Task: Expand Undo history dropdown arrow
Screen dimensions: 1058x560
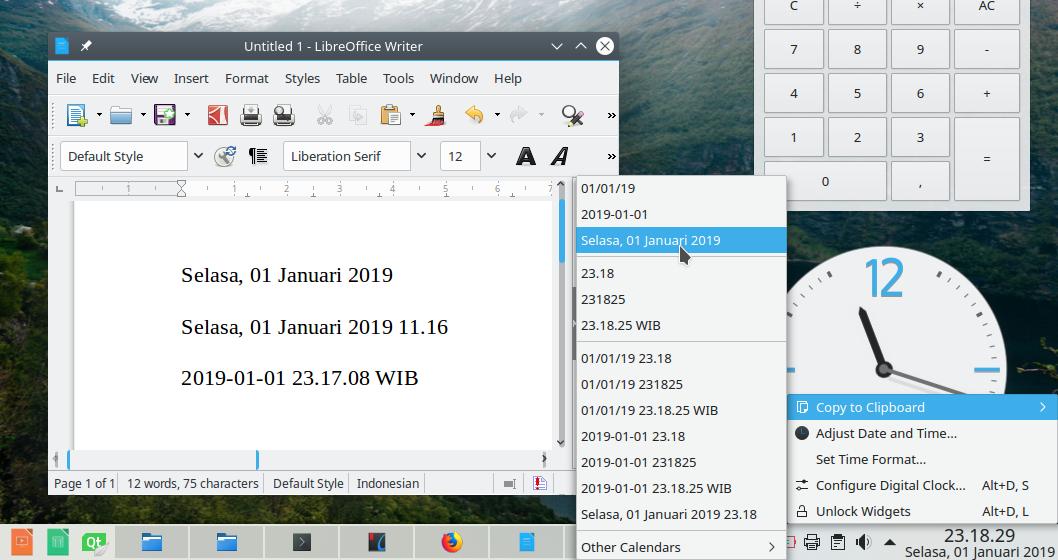Action: tap(497, 115)
